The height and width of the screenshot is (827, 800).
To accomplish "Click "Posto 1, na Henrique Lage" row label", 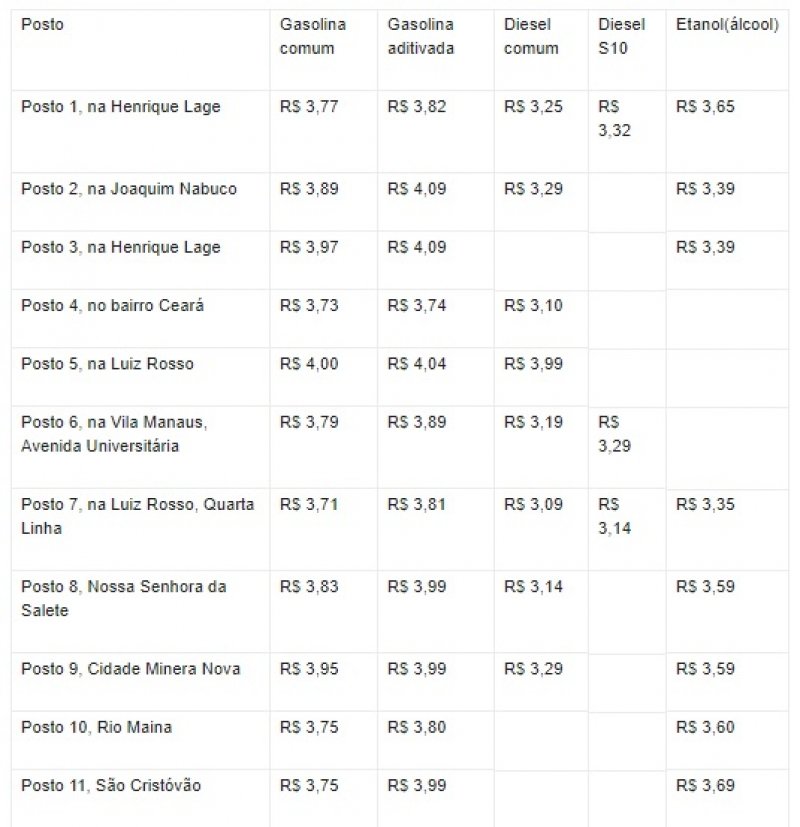I will [121, 106].
